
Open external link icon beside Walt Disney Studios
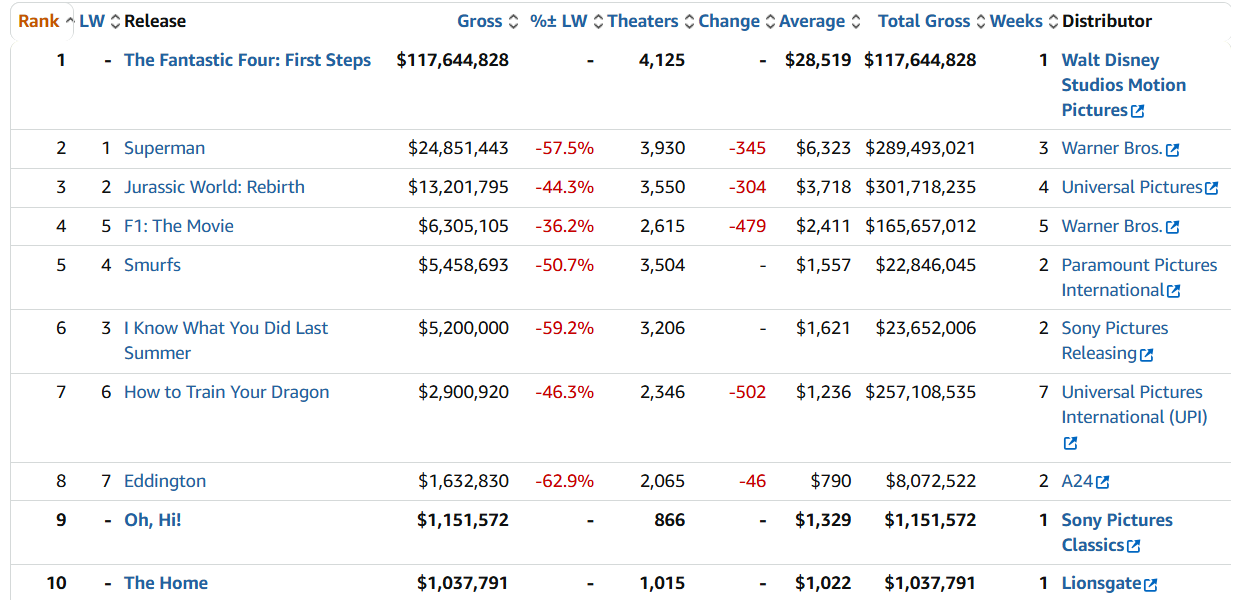click(x=1138, y=112)
